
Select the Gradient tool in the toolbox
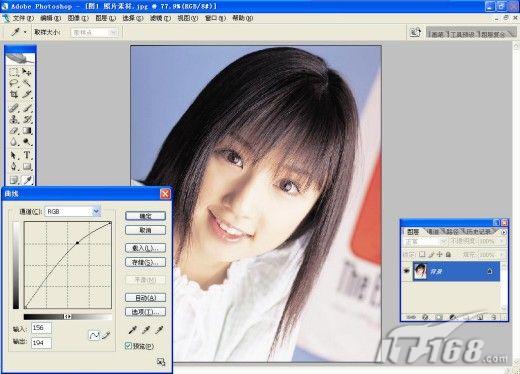coord(27,131)
